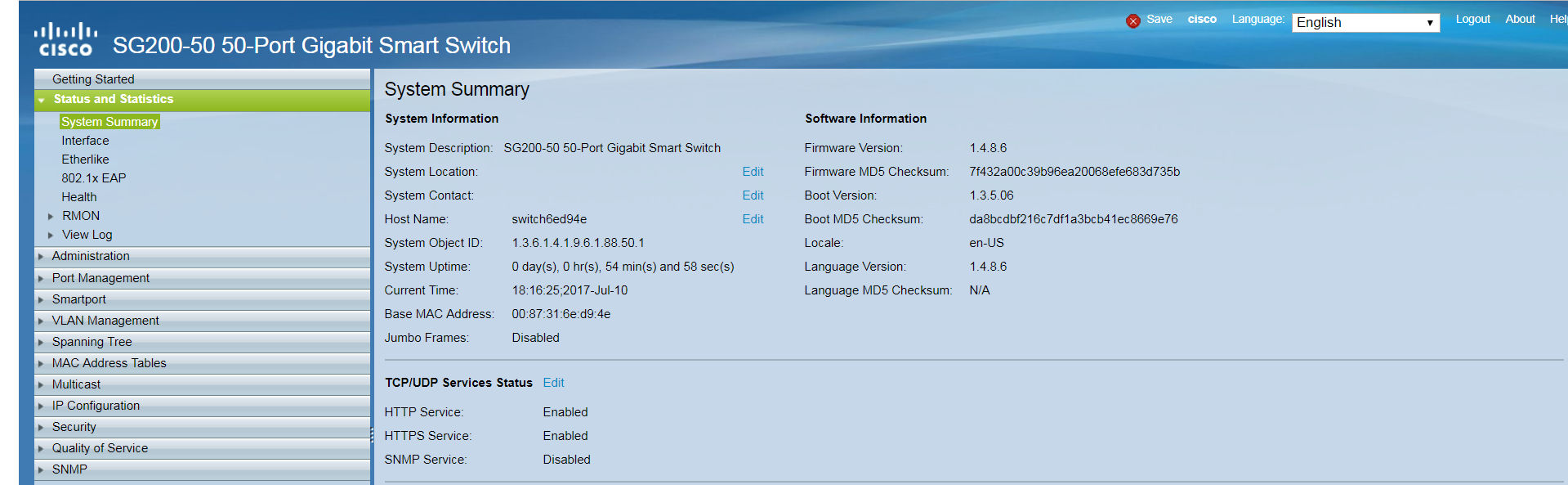This screenshot has height=485, width=1568.
Task: Expand the Spanning Tree section arrow
Action: tap(41, 343)
